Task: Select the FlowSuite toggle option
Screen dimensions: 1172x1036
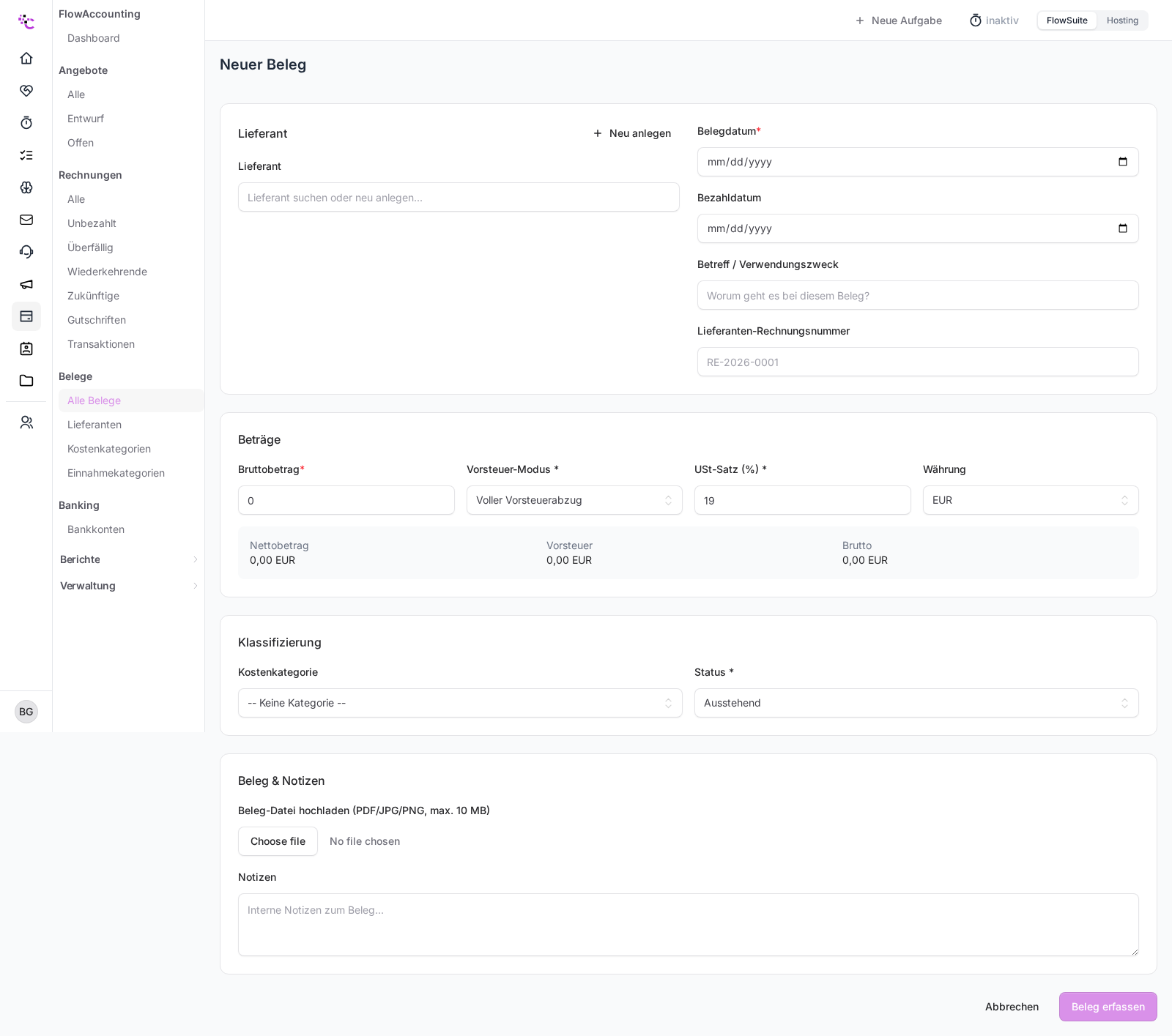Action: 1067,21
